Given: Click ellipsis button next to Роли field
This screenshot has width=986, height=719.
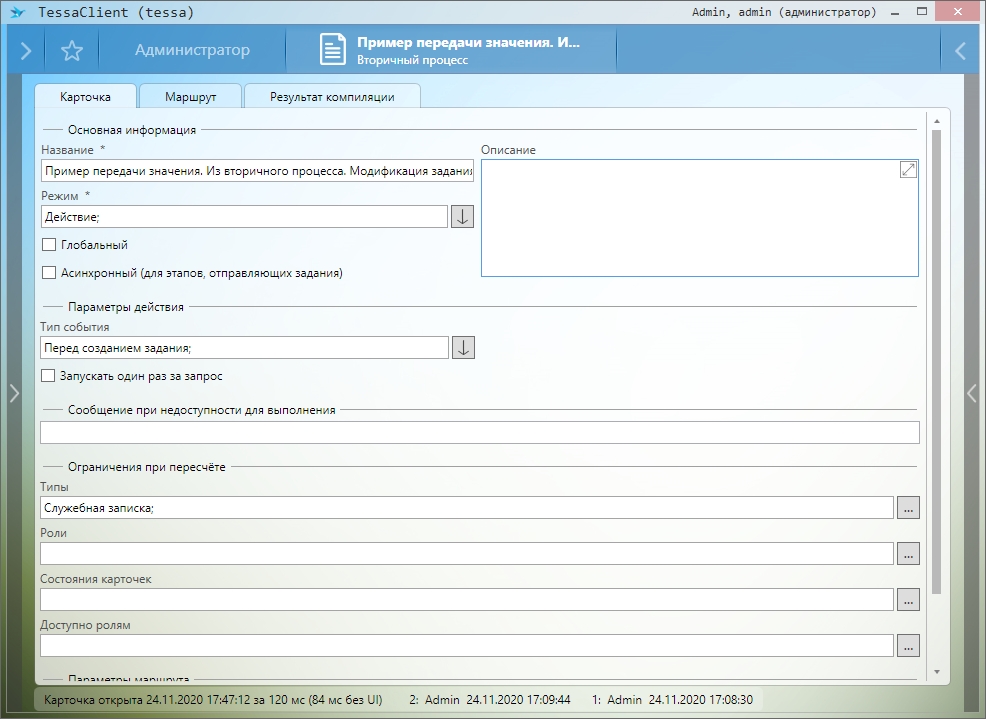Looking at the screenshot, I should pyautogui.click(x=907, y=554).
